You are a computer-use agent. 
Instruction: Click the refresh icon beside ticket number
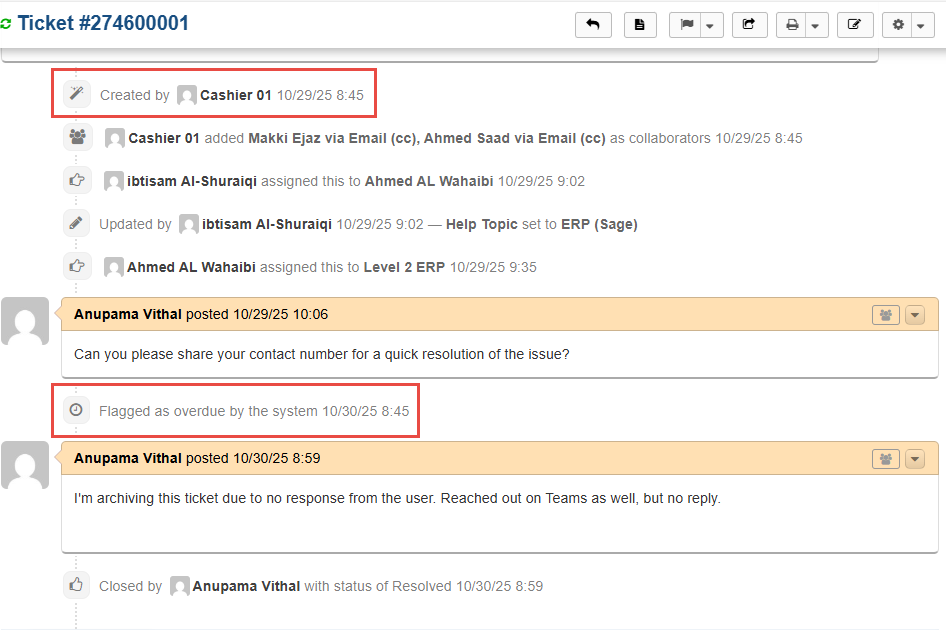click(x=7, y=25)
